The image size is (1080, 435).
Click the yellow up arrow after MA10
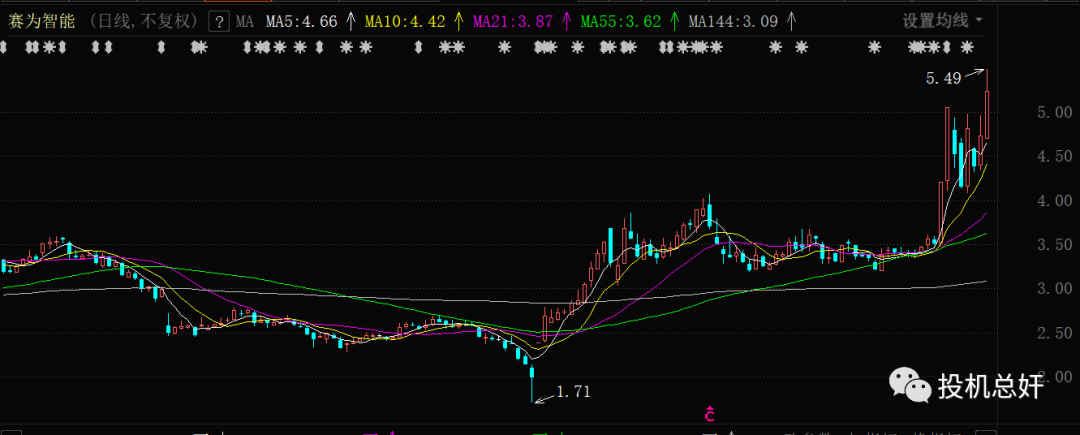point(457,20)
